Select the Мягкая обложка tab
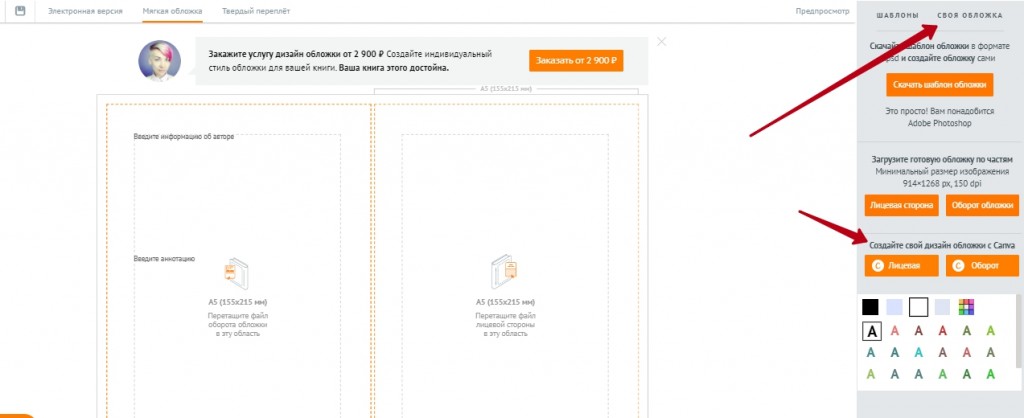Screen dimensions: 1024x418 click(172, 11)
